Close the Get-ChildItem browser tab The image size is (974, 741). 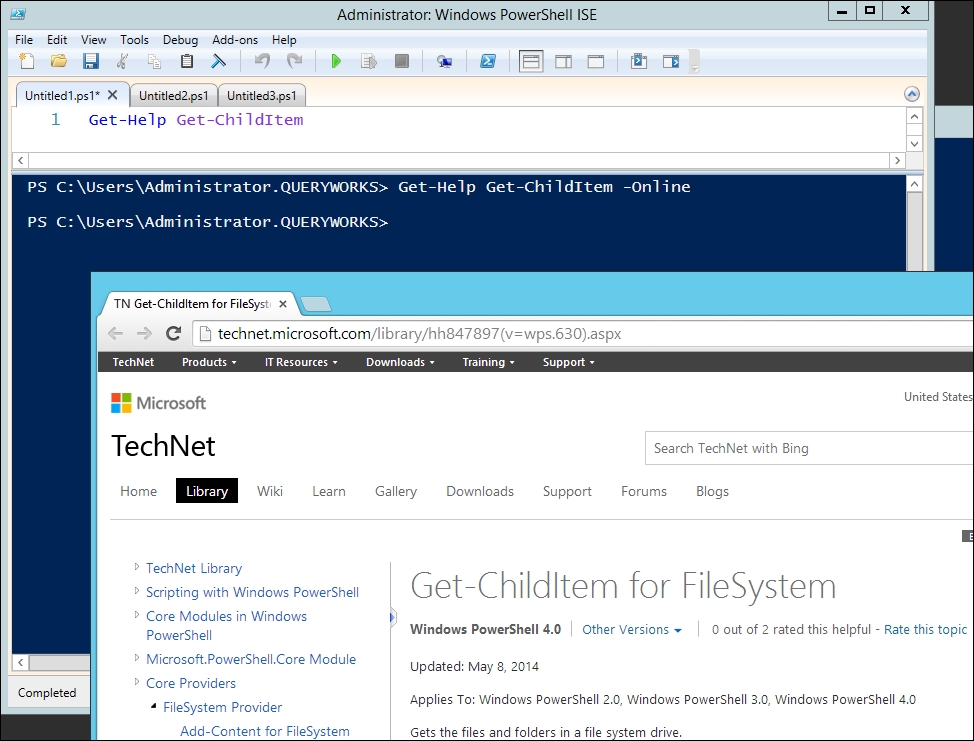pos(283,304)
